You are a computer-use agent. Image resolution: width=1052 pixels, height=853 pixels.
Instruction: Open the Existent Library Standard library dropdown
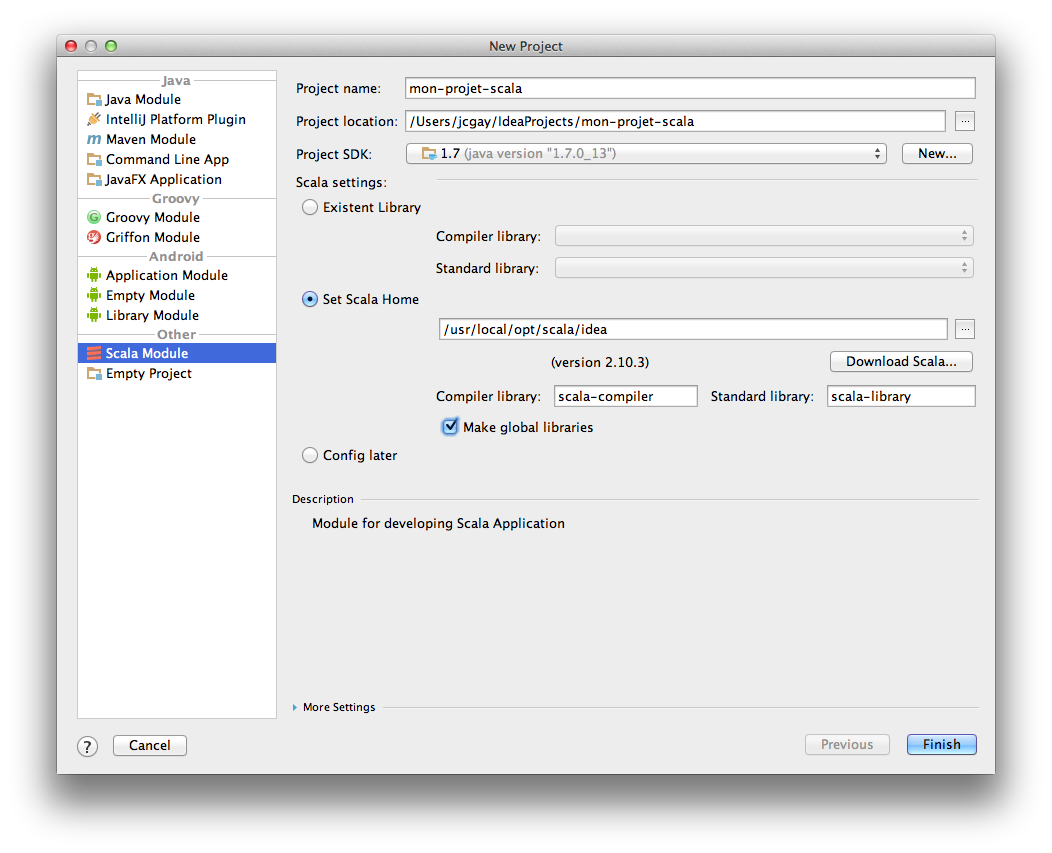(764, 268)
